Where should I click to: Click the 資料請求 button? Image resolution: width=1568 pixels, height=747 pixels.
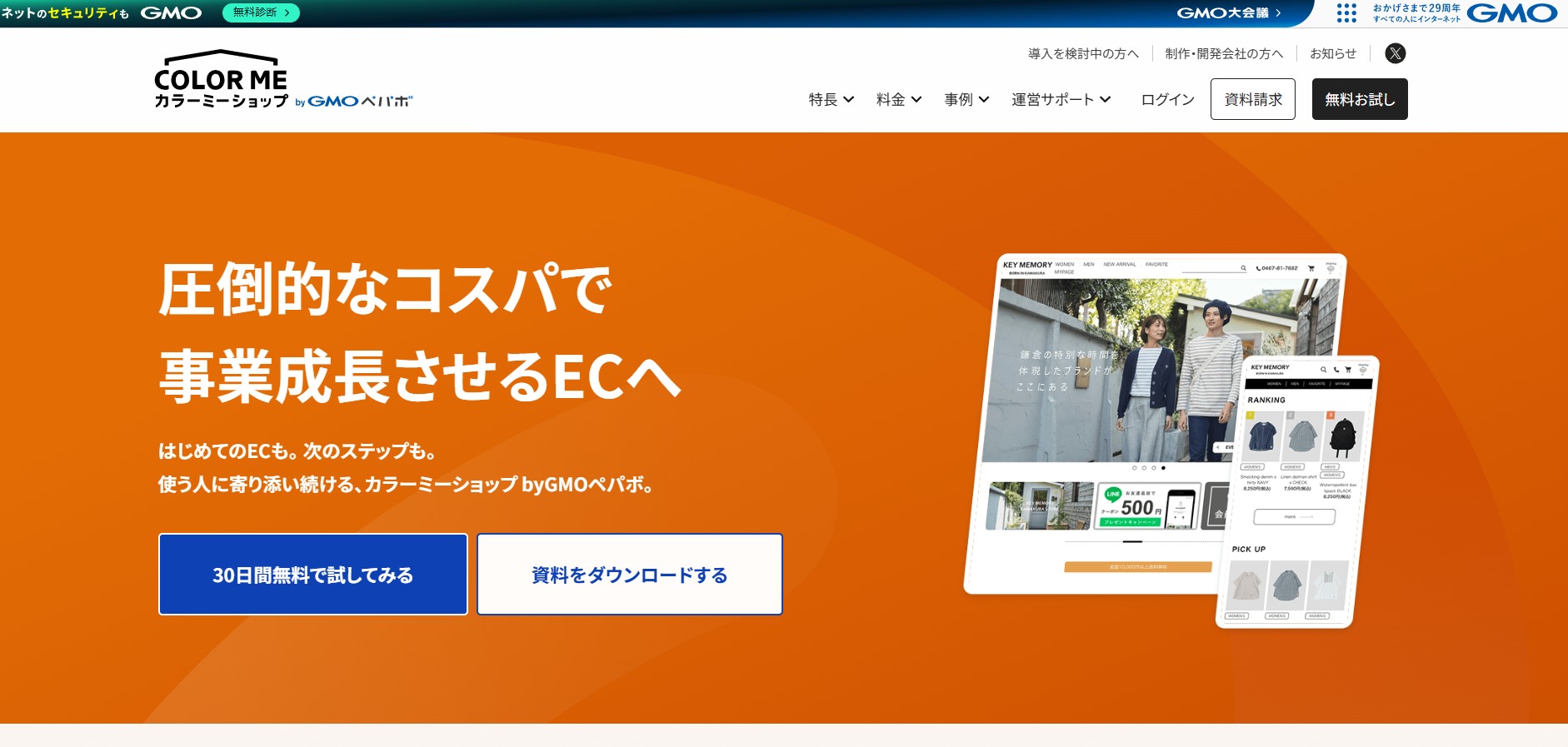(1253, 99)
